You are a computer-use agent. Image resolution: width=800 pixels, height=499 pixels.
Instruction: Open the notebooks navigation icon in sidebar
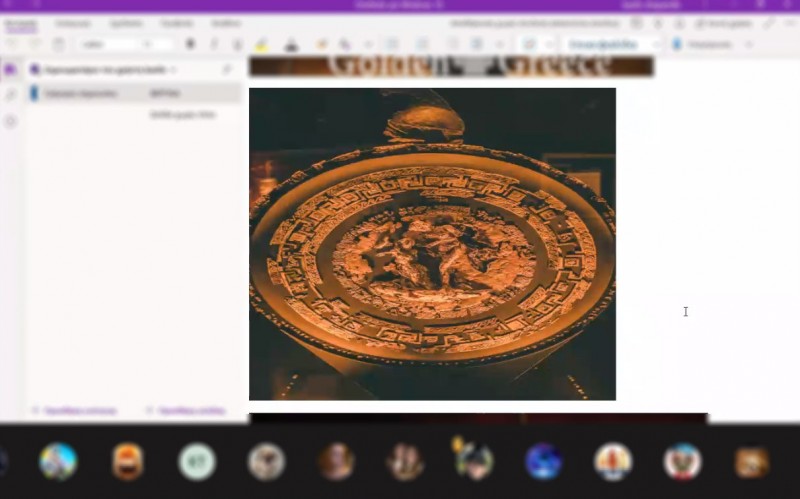tap(10, 69)
